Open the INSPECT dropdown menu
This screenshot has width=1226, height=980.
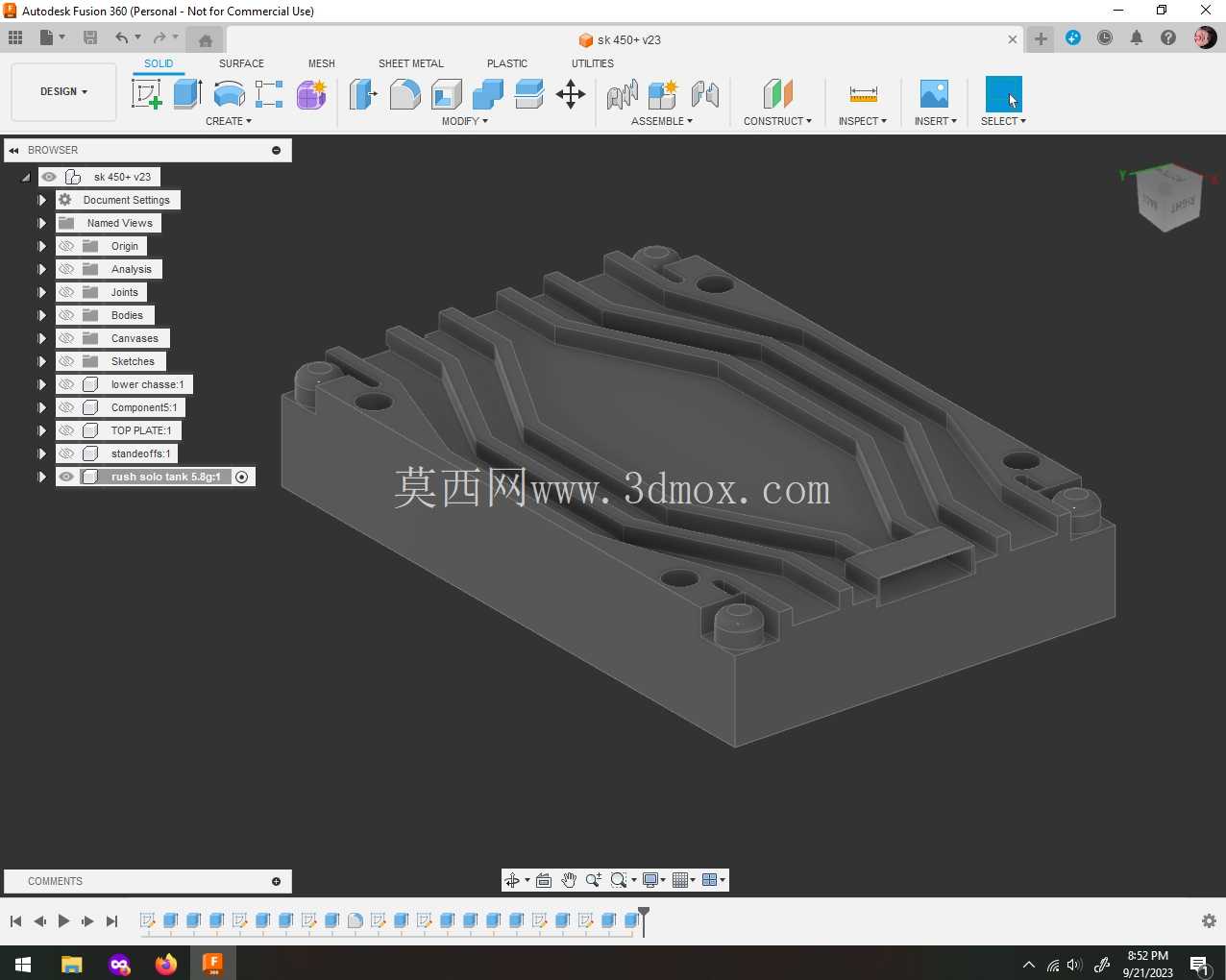(863, 121)
